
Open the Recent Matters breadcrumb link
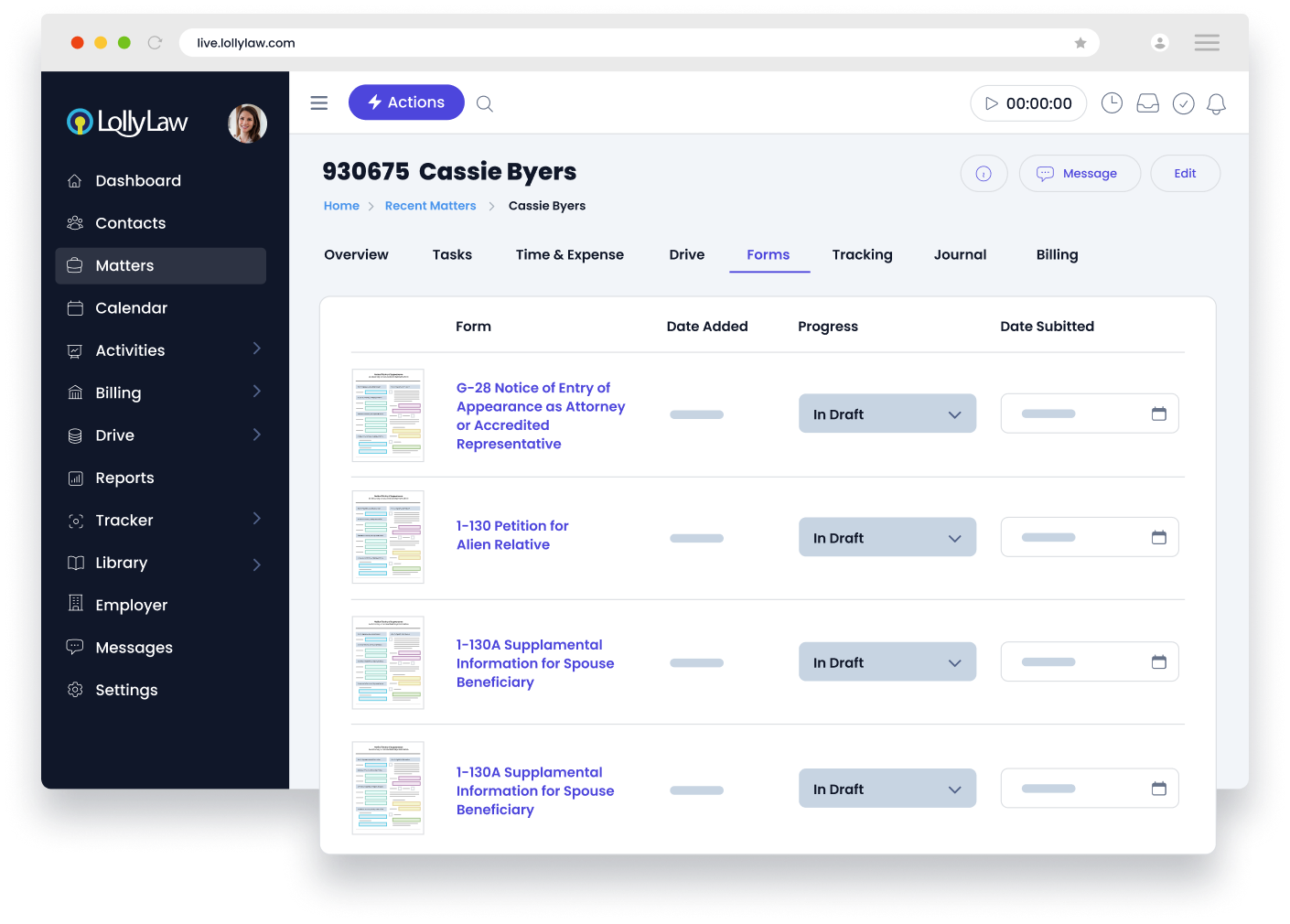[430, 206]
